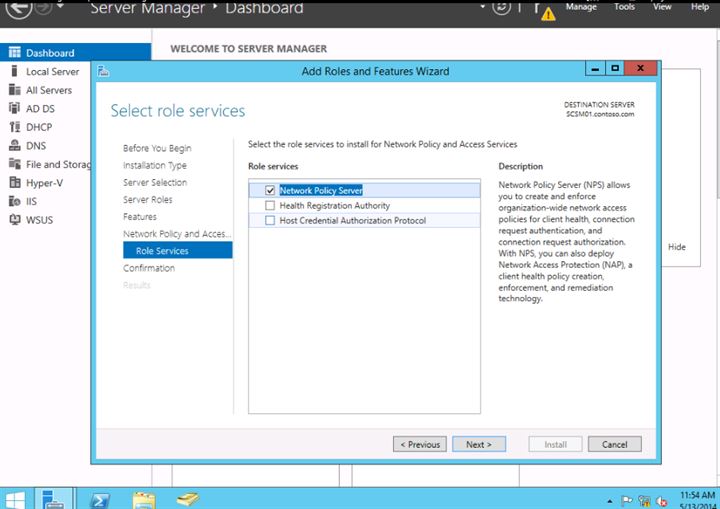
Task: Click Action Center flag in tray
Action: (626, 501)
